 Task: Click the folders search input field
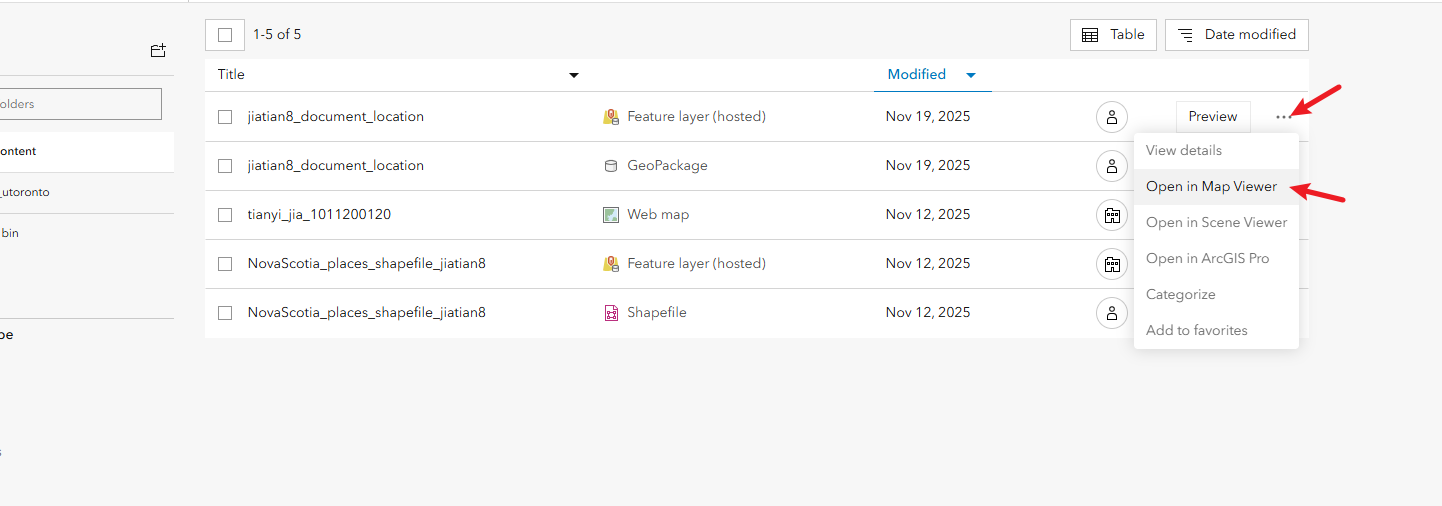coord(81,104)
